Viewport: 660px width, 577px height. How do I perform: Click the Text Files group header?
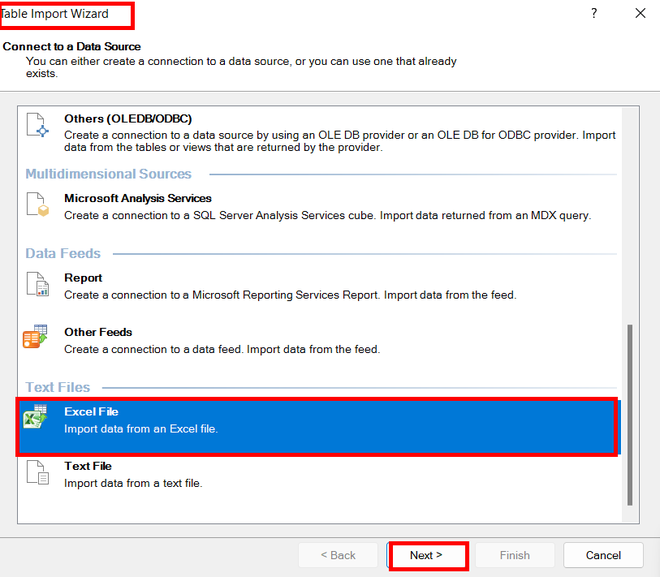click(x=58, y=387)
